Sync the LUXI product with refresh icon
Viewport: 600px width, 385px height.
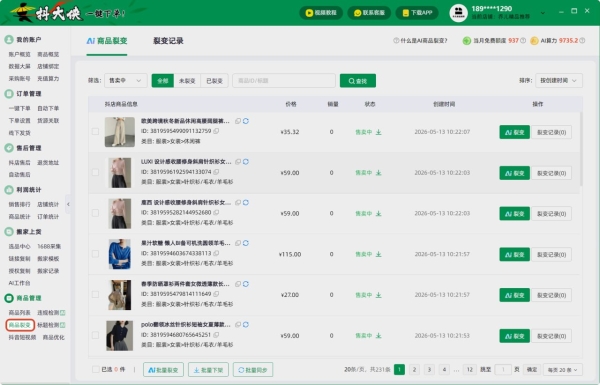(x=246, y=162)
